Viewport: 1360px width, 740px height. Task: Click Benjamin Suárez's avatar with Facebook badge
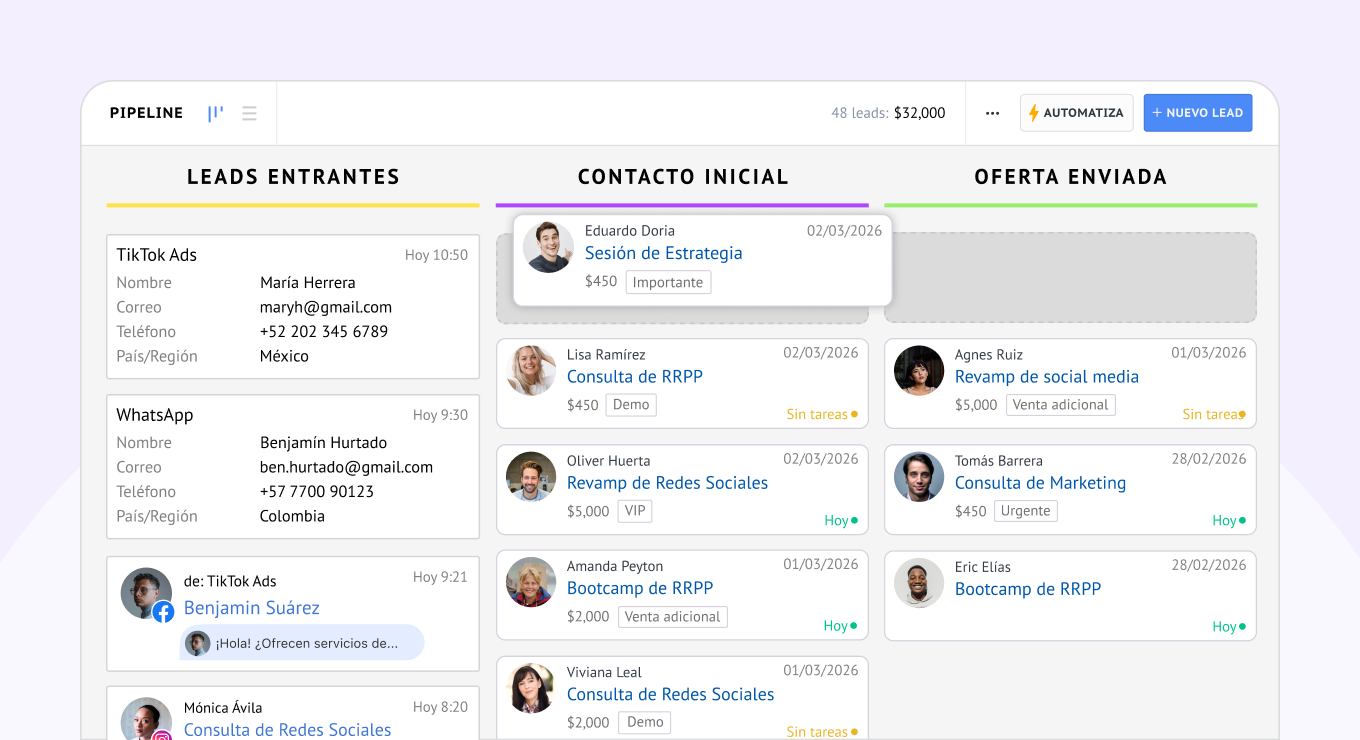tap(147, 594)
